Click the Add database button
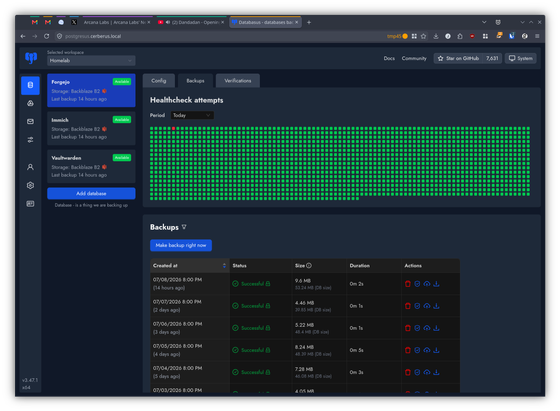This screenshot has width=560, height=411. (x=91, y=194)
